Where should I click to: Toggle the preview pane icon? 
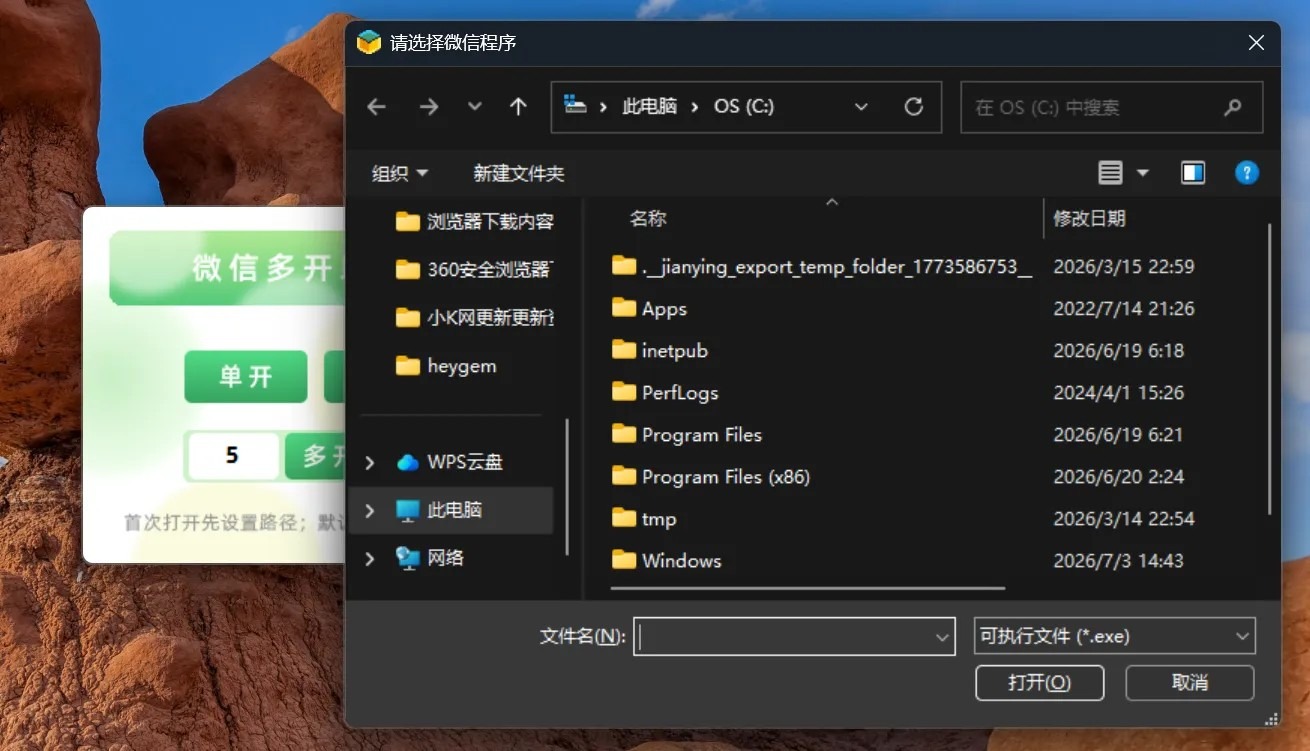(1193, 173)
